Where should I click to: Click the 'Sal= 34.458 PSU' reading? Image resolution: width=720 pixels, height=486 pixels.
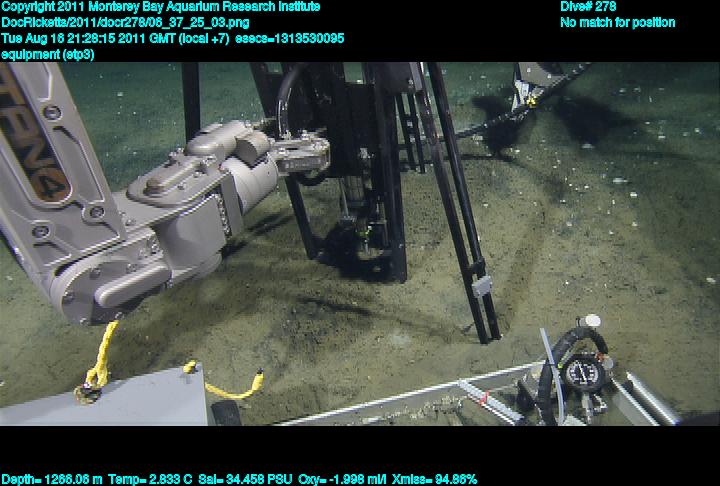(245, 480)
